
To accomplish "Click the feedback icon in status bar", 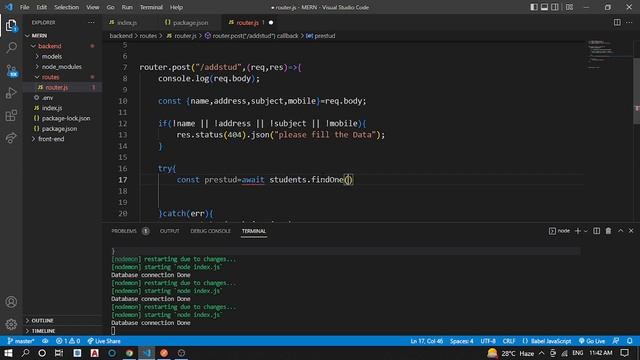I will [616, 341].
